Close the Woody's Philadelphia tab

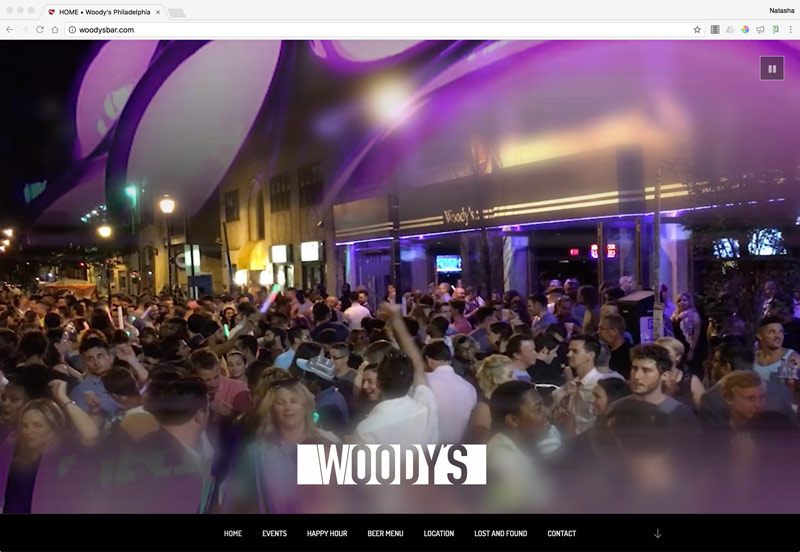tap(158, 12)
